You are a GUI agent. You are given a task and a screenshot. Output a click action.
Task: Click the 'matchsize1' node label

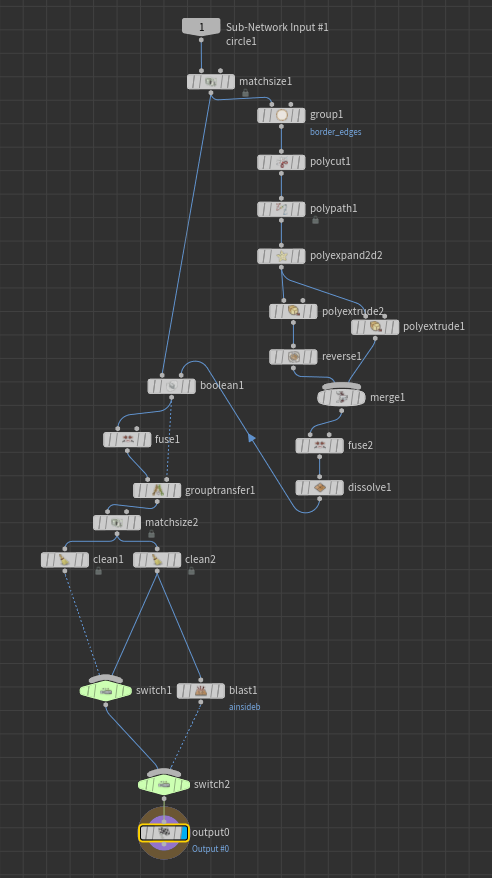266,81
